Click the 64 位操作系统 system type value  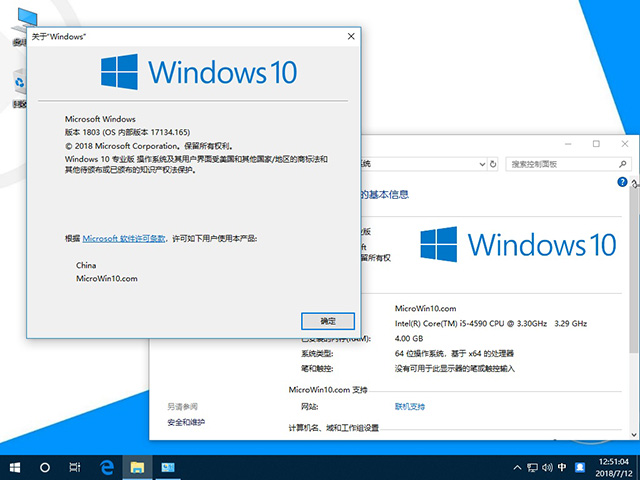(x=454, y=353)
